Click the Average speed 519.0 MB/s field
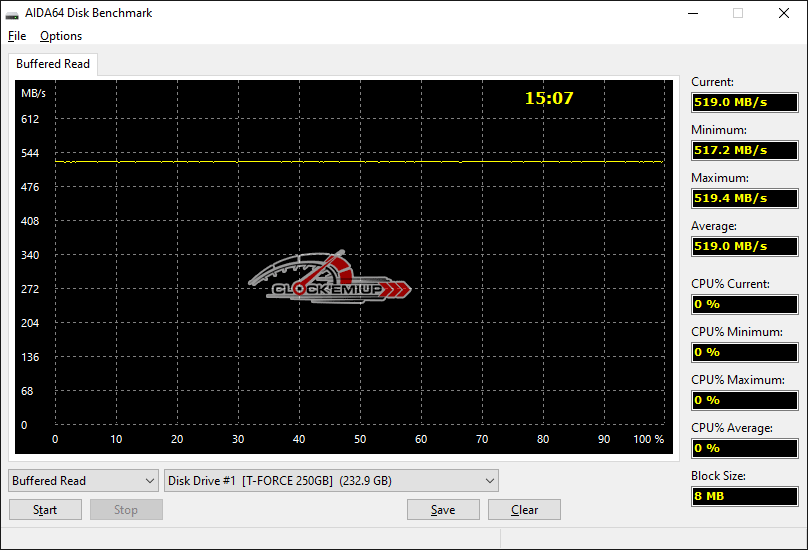 [745, 246]
